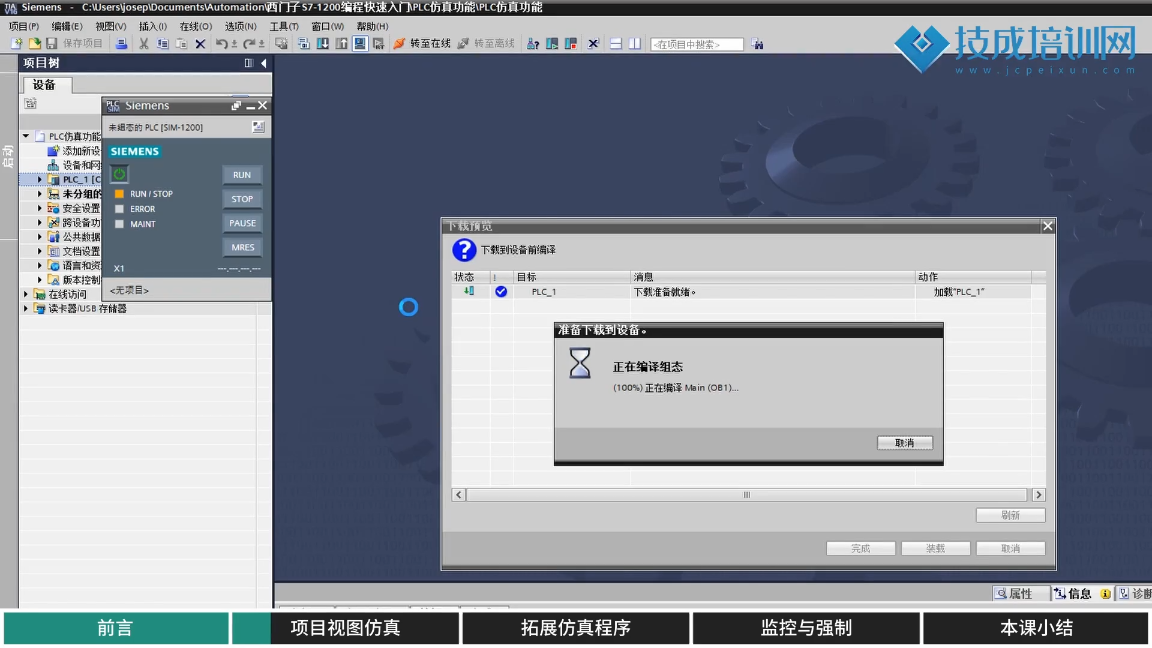
Task: Click the New project toolbar icon
Action: click(x=16, y=44)
